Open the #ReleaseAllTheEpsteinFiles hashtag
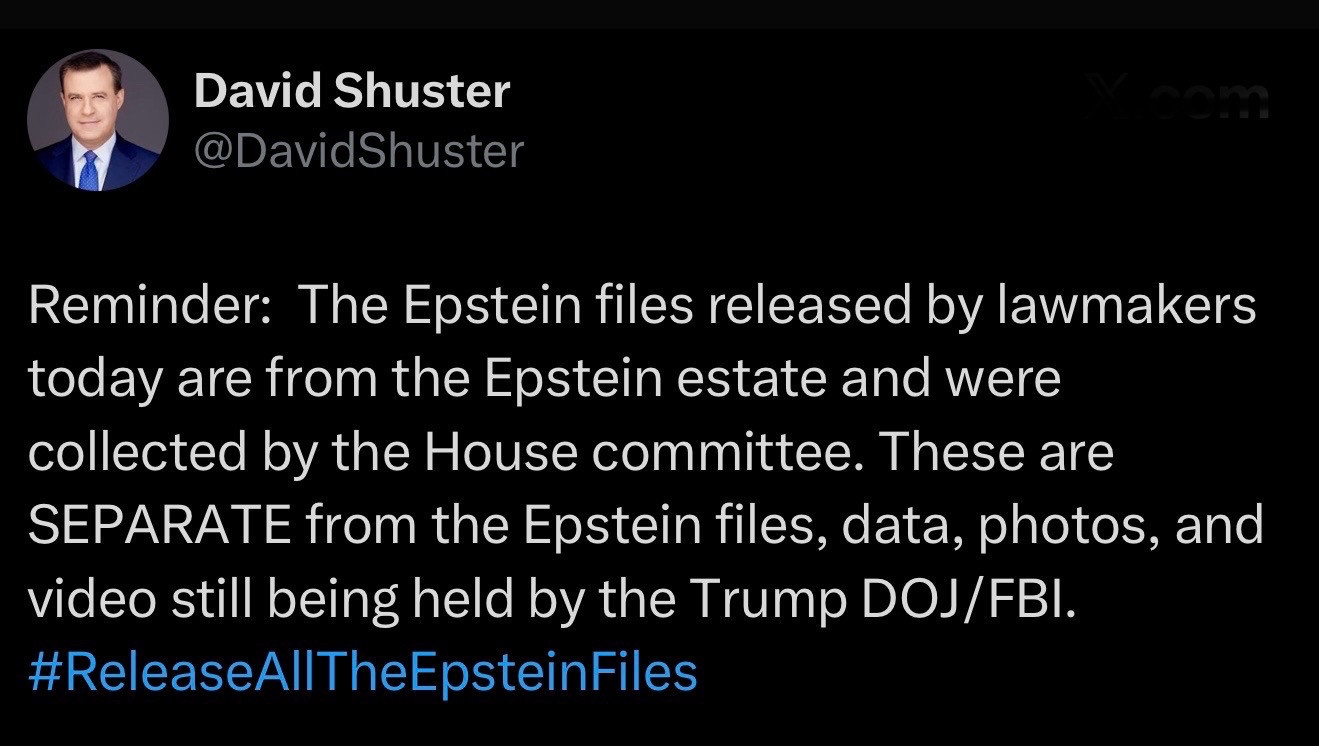This screenshot has width=1319, height=746. (x=362, y=672)
